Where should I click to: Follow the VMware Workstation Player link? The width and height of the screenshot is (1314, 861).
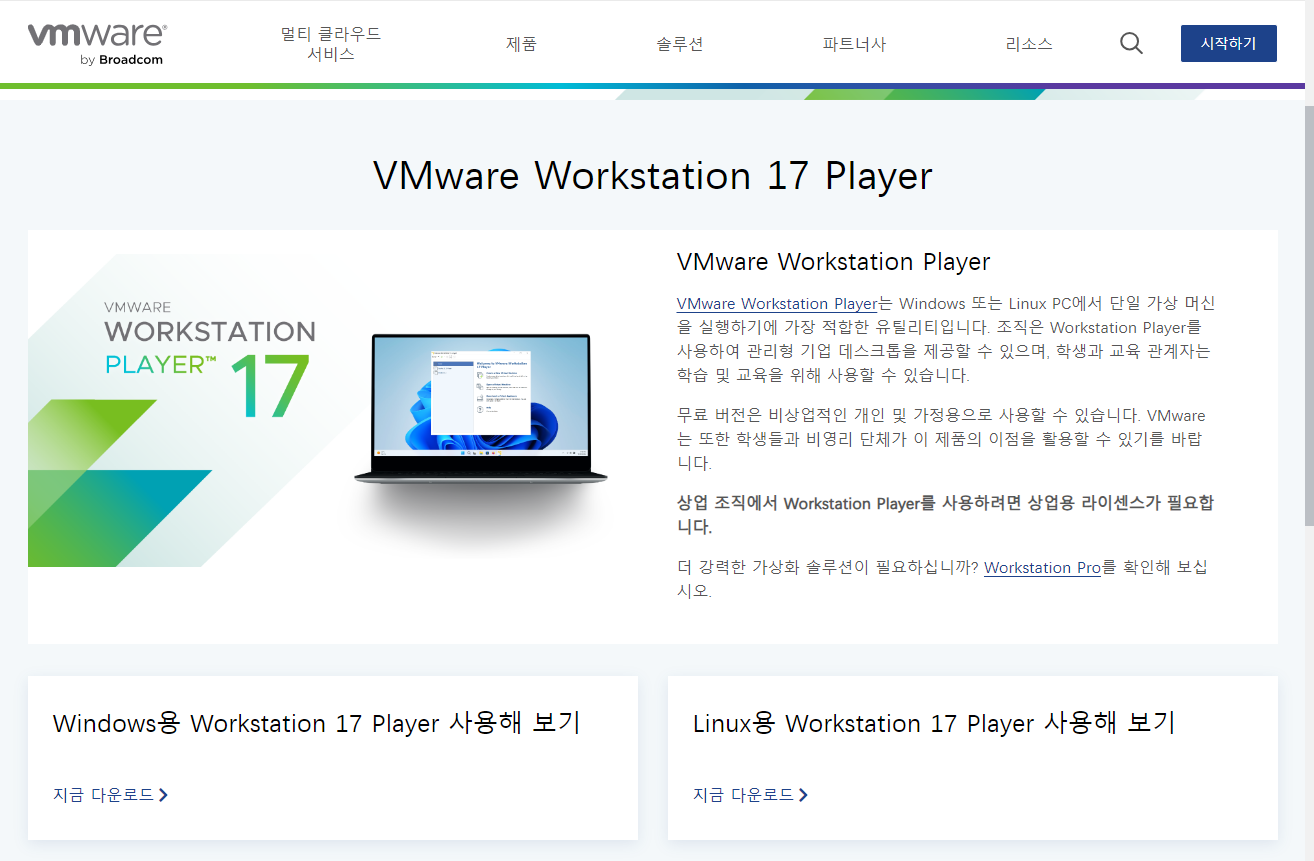click(x=777, y=303)
